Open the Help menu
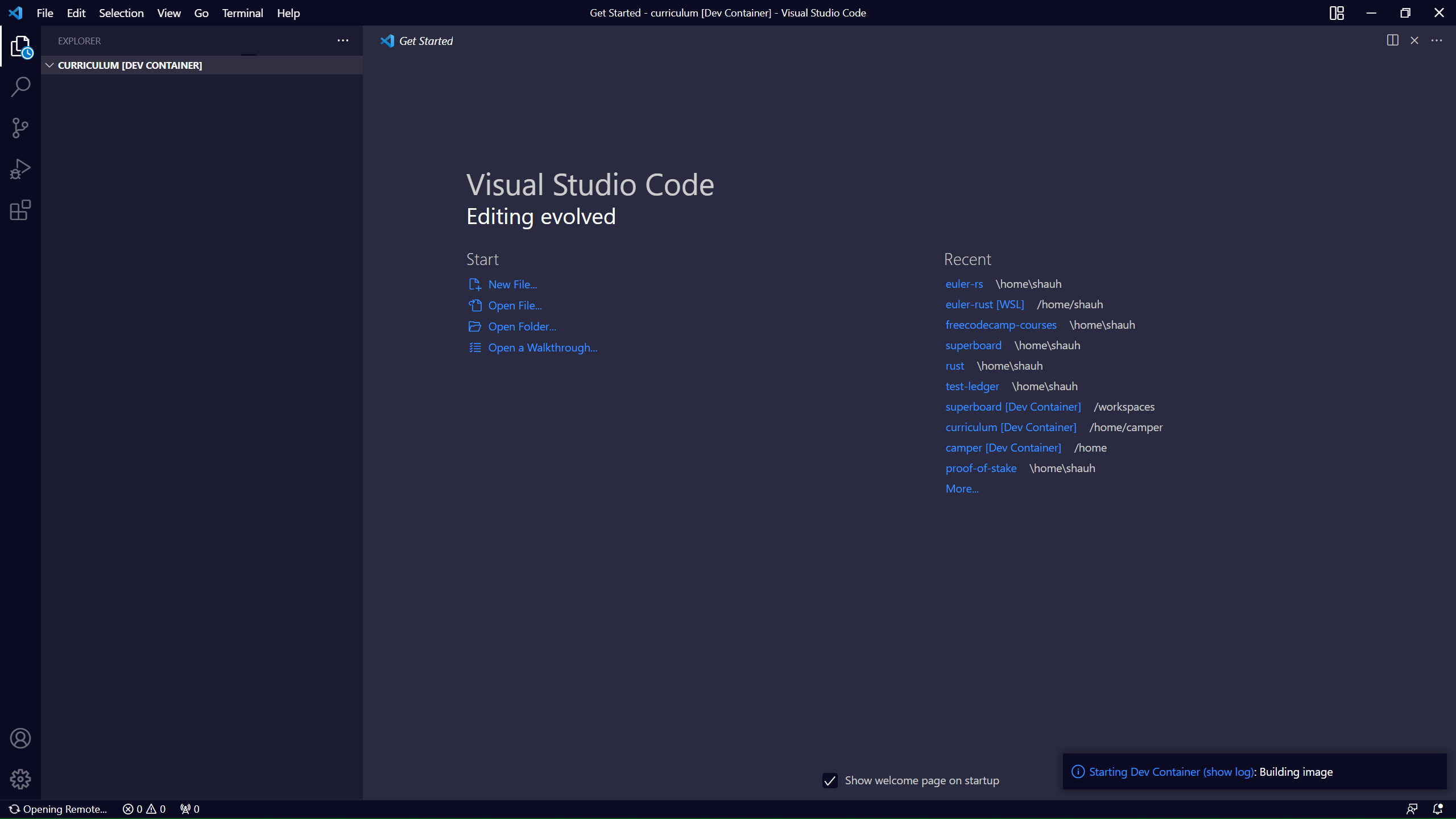This screenshot has height=819, width=1456. click(288, 13)
